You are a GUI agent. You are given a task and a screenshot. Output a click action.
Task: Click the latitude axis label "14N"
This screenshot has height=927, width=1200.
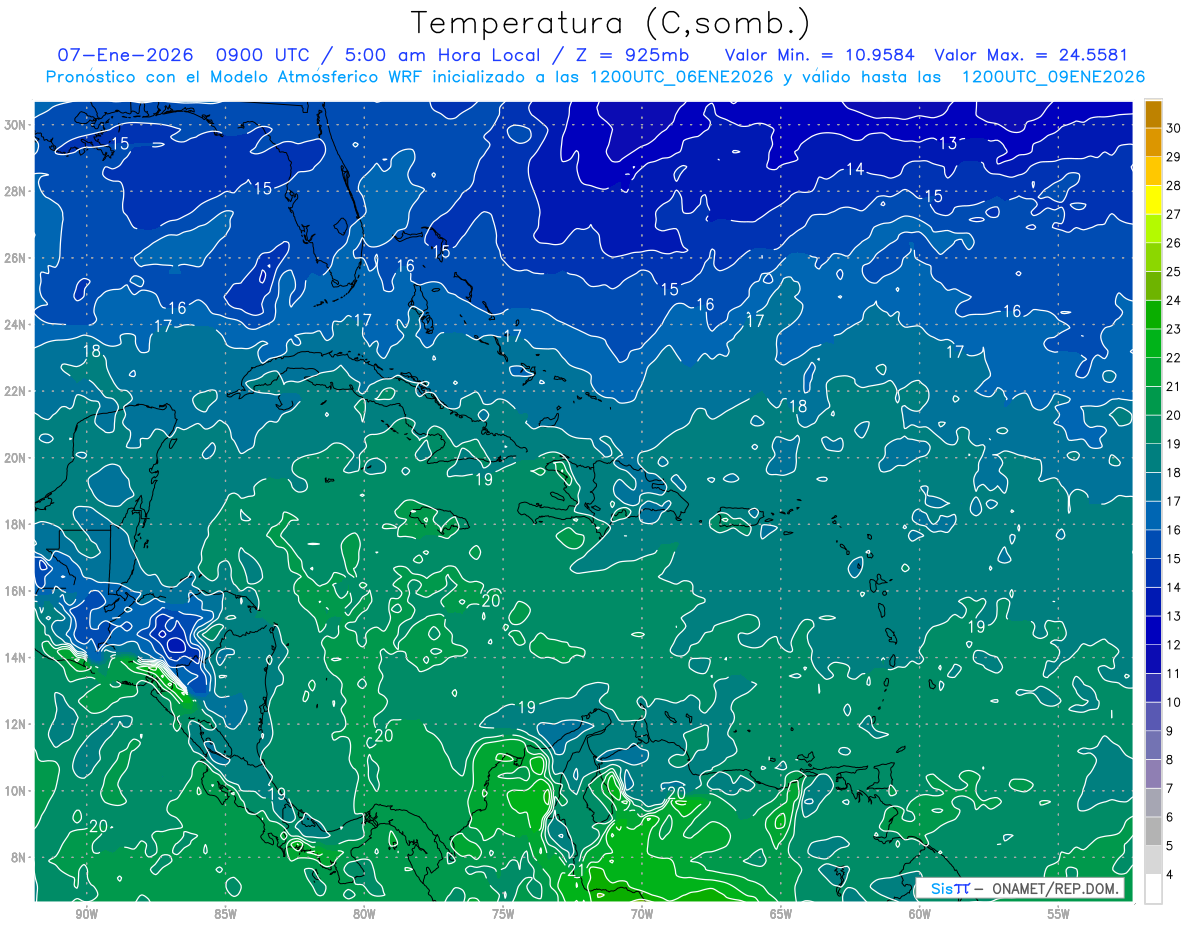[x=15, y=657]
